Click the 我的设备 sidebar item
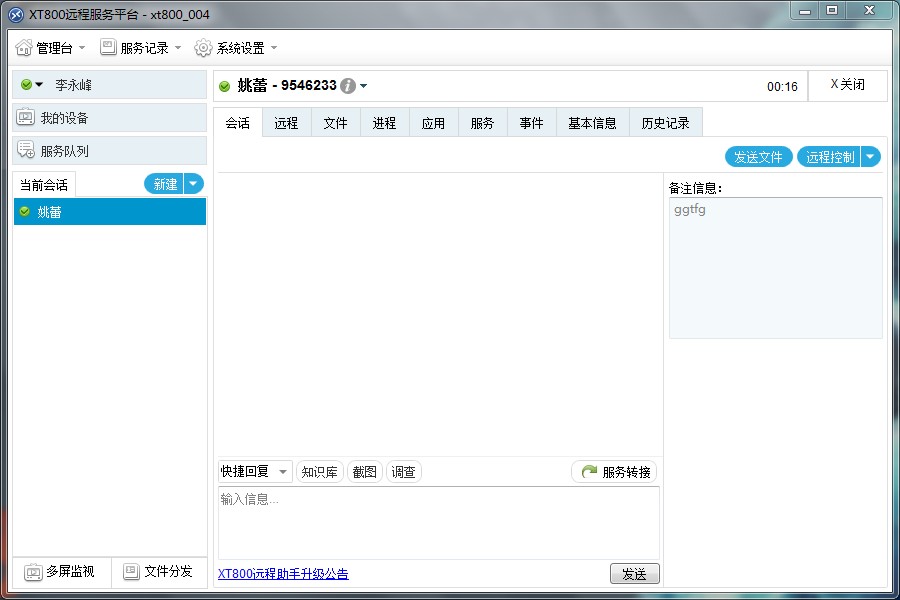Viewport: 900px width, 600px height. [x=110, y=118]
